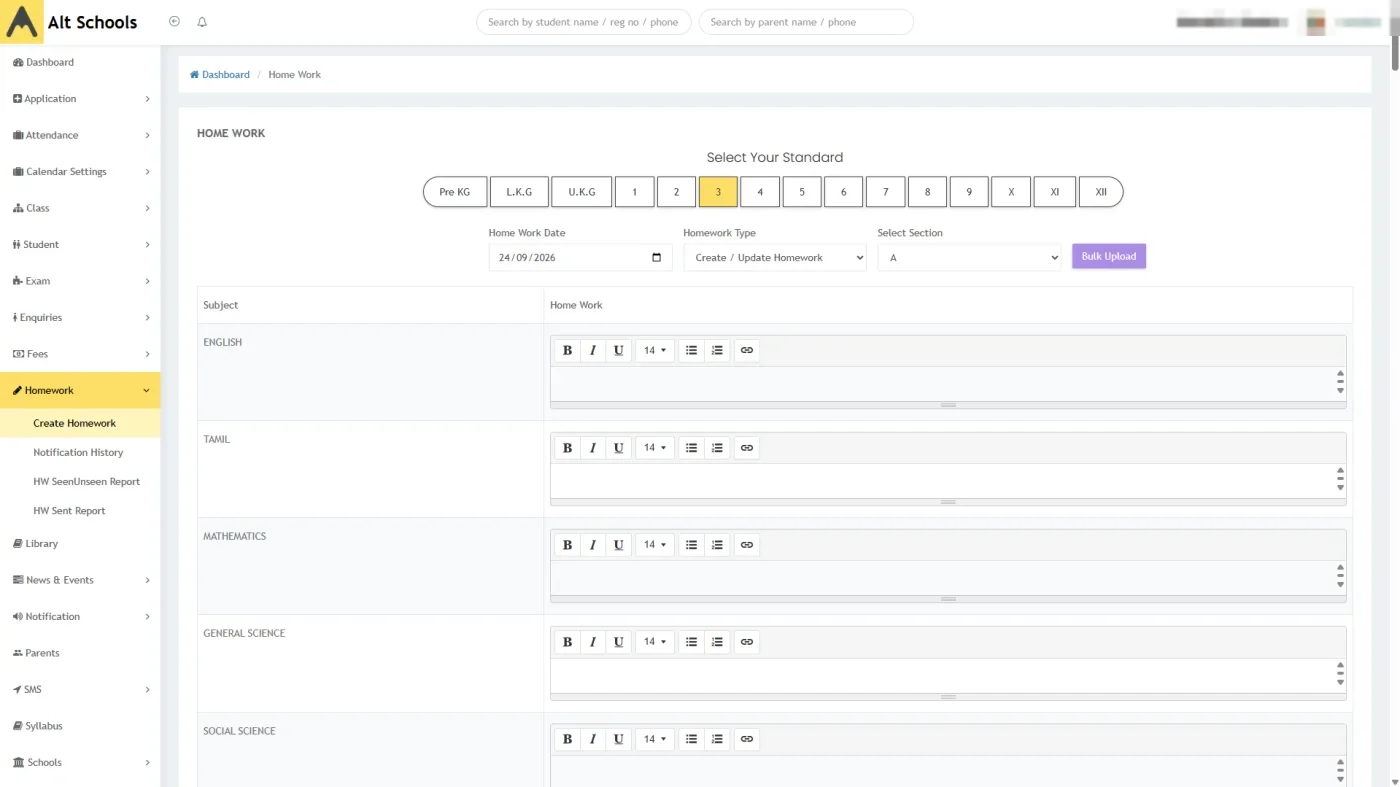Insert numbered list in TAMIL homework editor
Screen dimensions: 1400x787
tap(717, 448)
